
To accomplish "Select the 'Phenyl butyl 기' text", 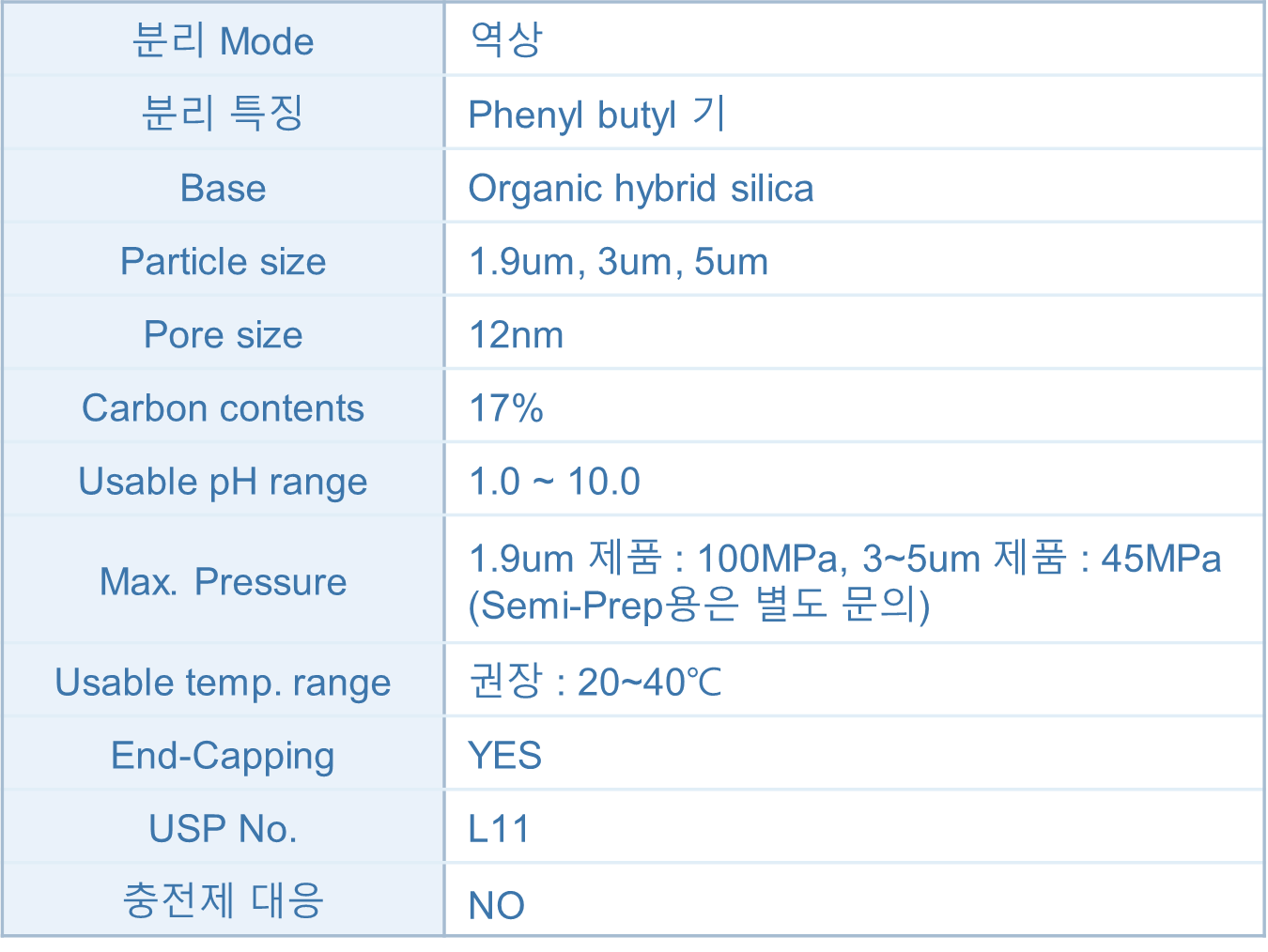I will [596, 115].
